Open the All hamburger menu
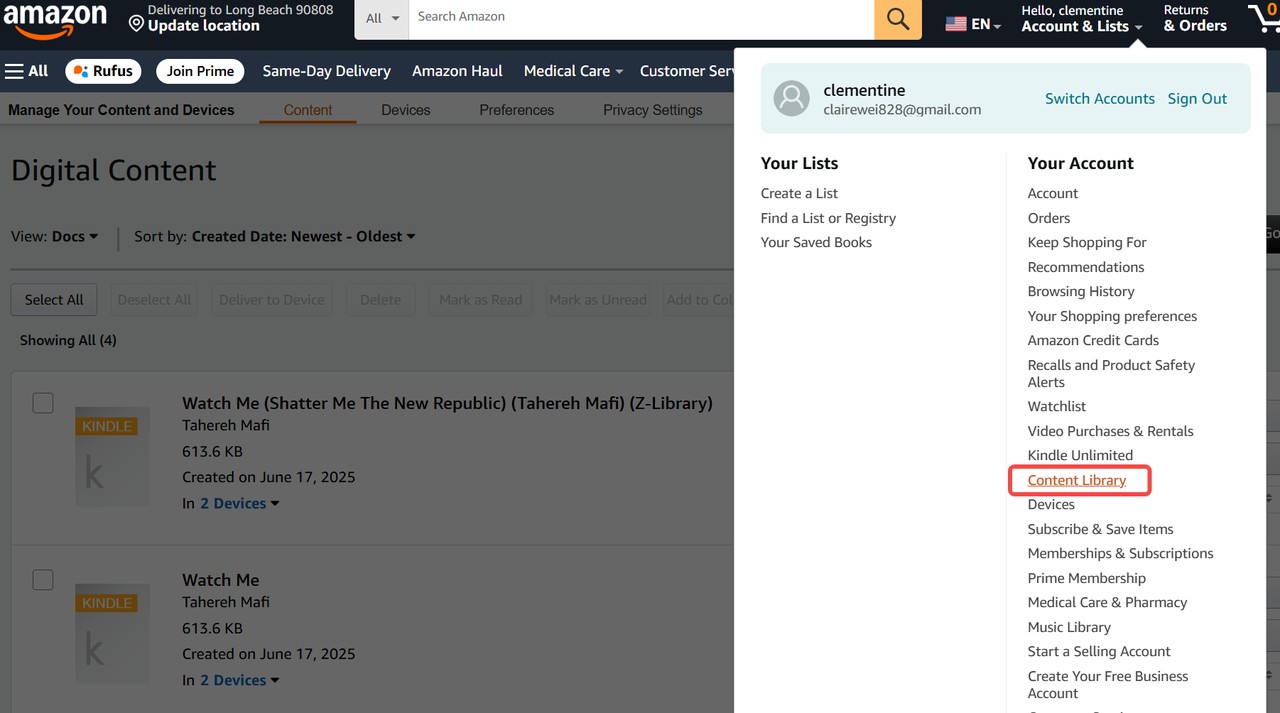1280x713 pixels. coord(27,71)
